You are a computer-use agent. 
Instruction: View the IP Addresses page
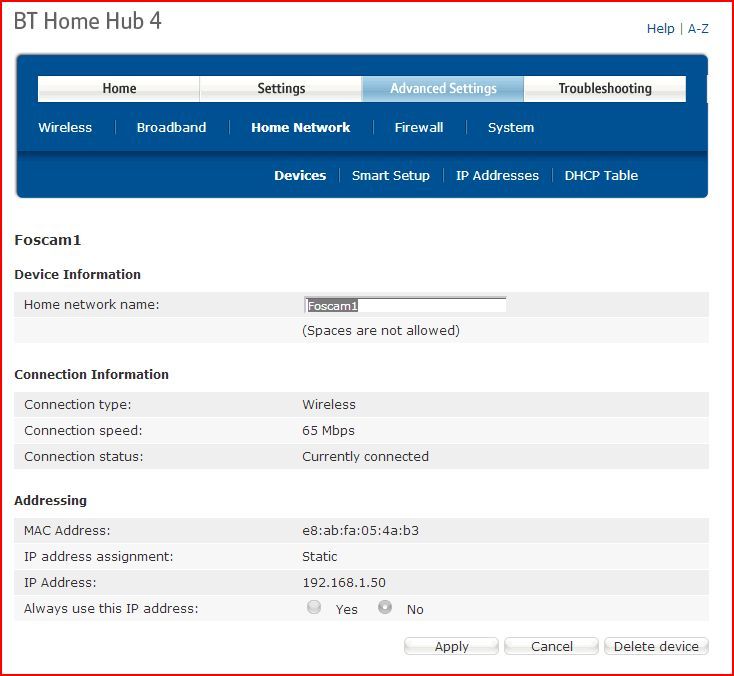click(x=497, y=176)
